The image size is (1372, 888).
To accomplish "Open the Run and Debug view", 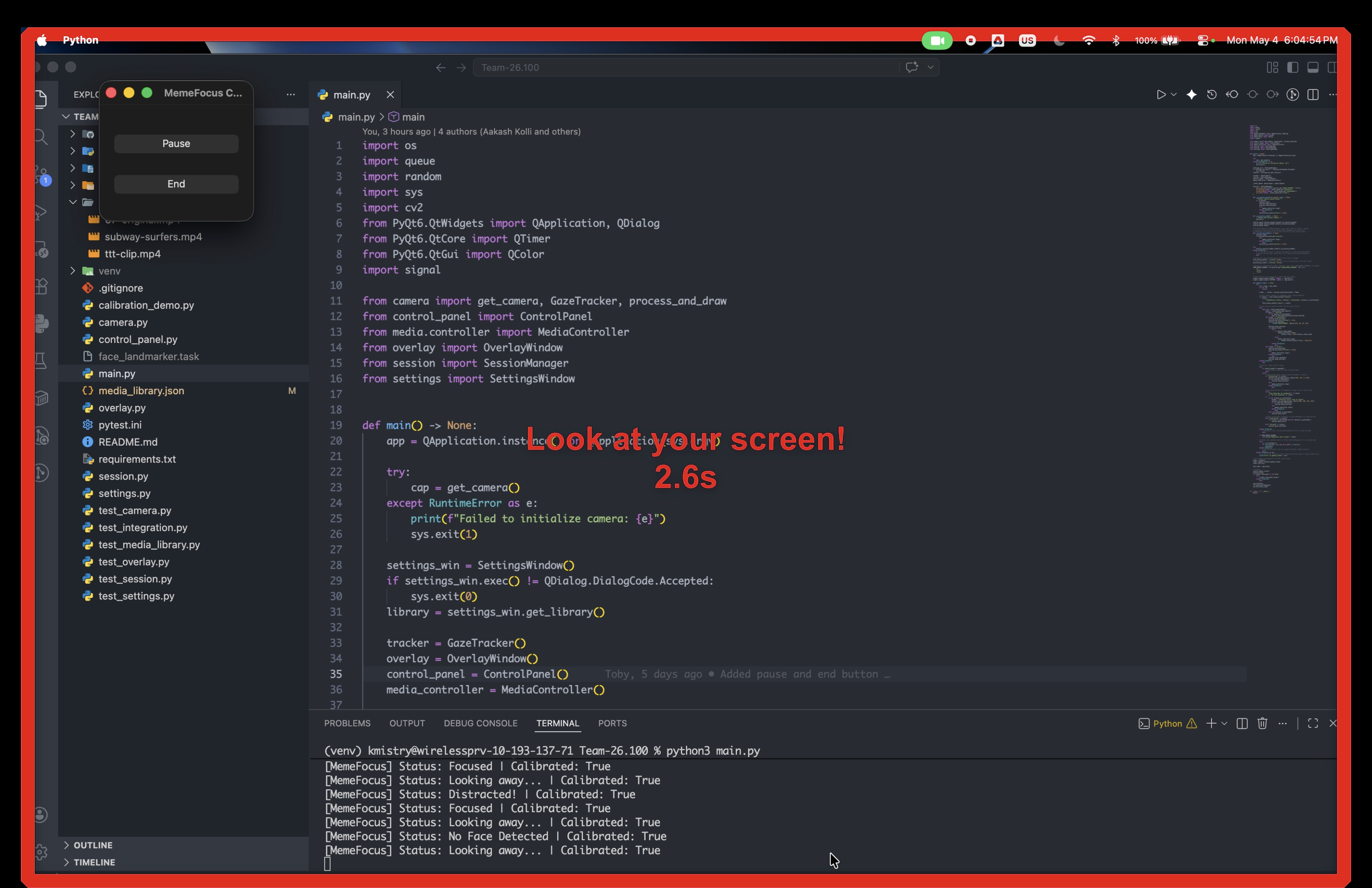I will click(41, 212).
